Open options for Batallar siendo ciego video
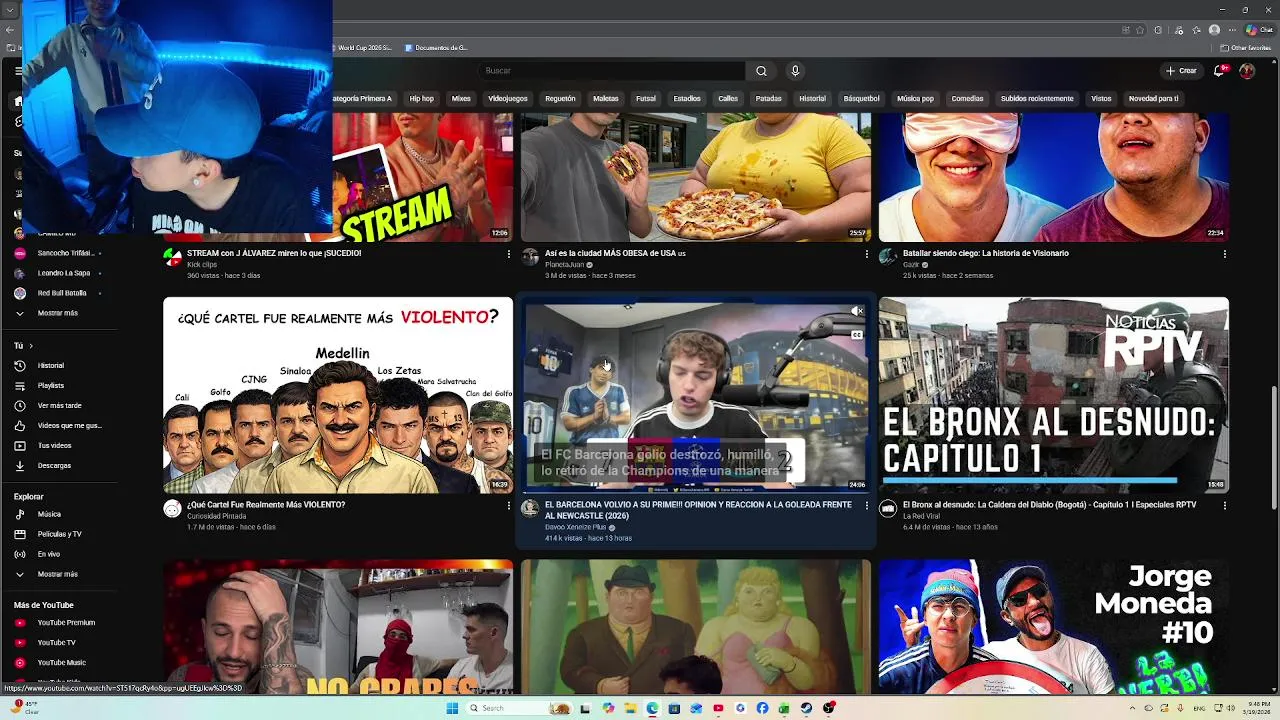The height and width of the screenshot is (720, 1280). pos(1224,254)
